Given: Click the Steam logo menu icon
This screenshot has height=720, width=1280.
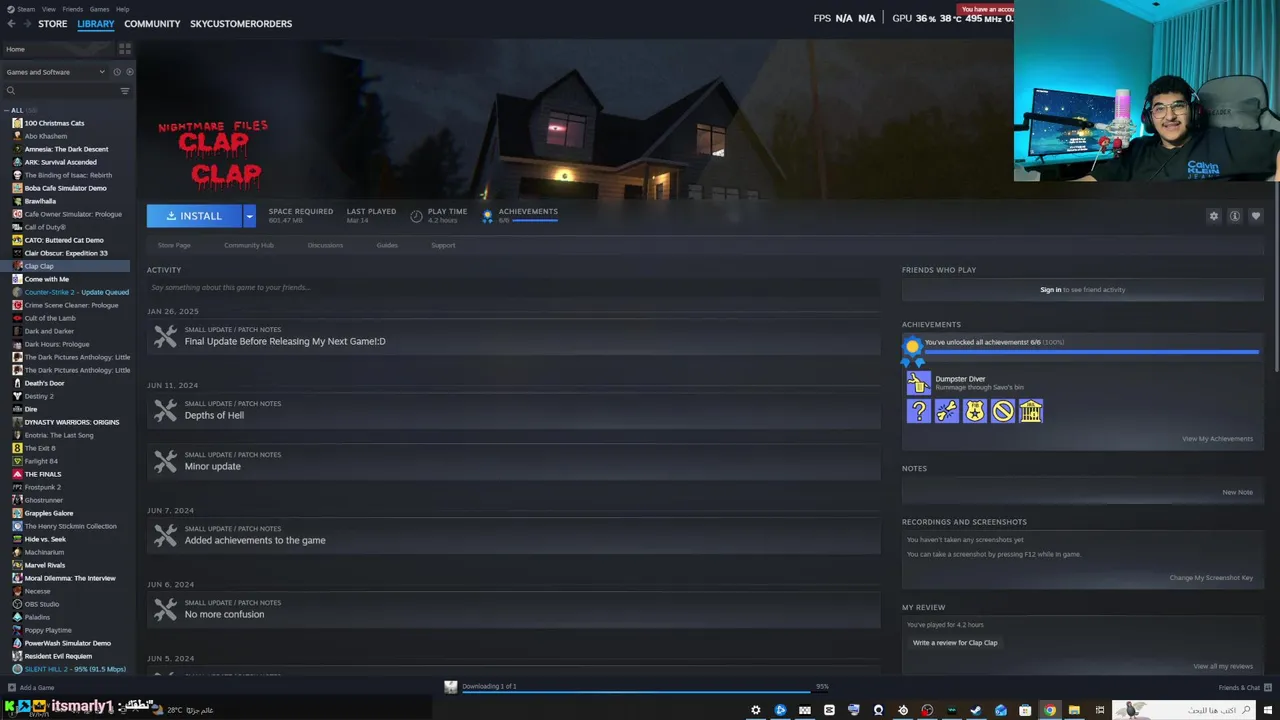Looking at the screenshot, I should 11,9.
